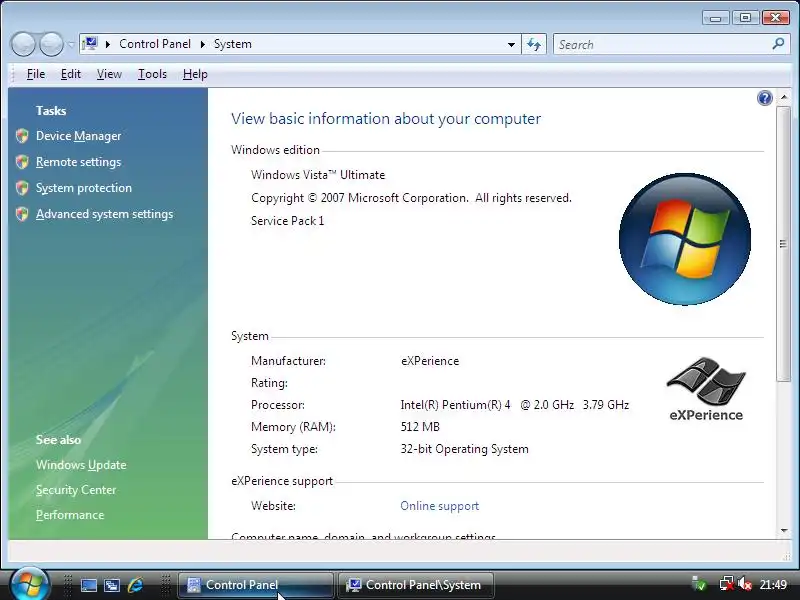Minimize the System window
This screenshot has height=600, width=800.
coord(715,18)
